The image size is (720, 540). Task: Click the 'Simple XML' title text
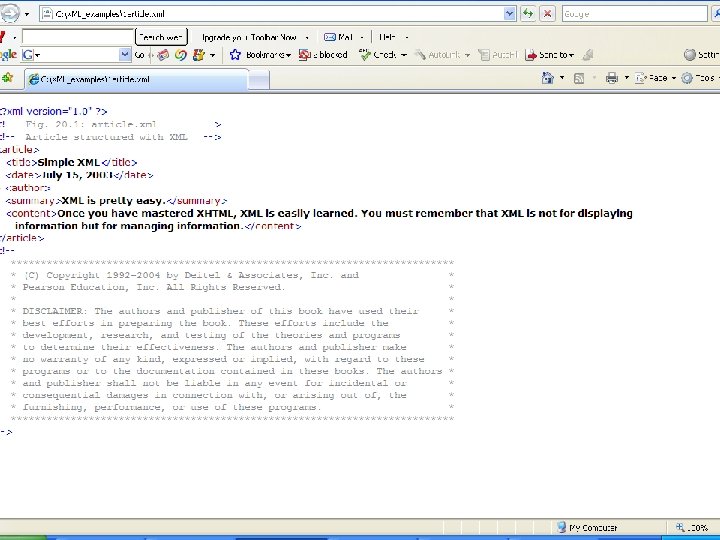pos(69,163)
